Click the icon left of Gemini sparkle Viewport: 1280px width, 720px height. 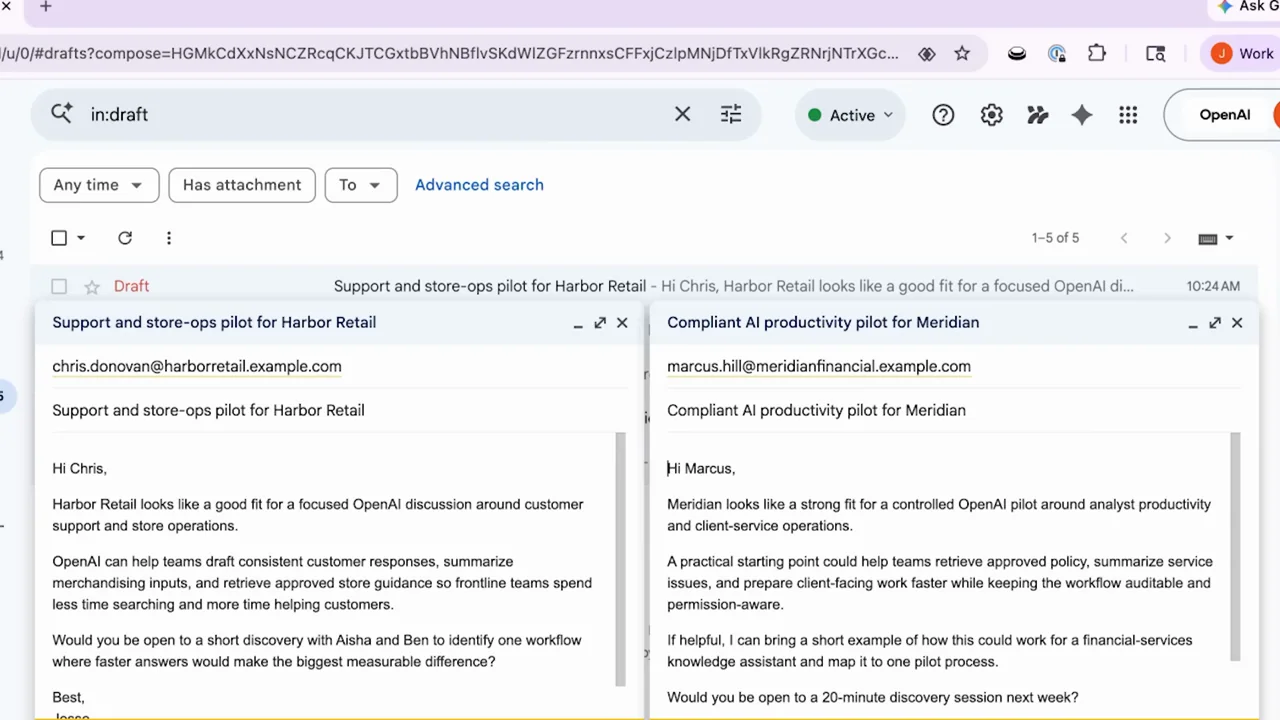pos(1037,115)
